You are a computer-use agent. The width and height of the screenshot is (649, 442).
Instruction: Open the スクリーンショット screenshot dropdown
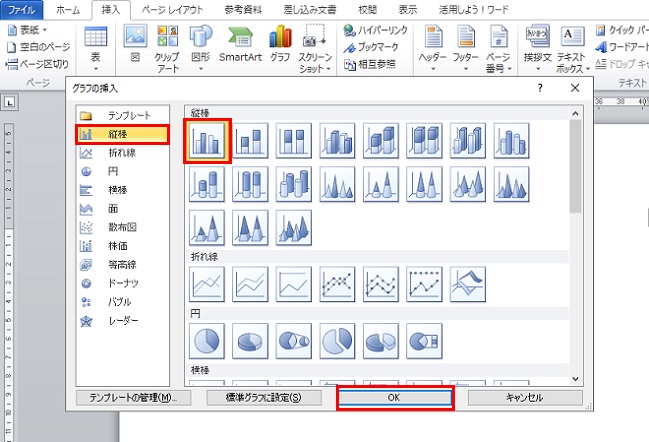(x=315, y=48)
